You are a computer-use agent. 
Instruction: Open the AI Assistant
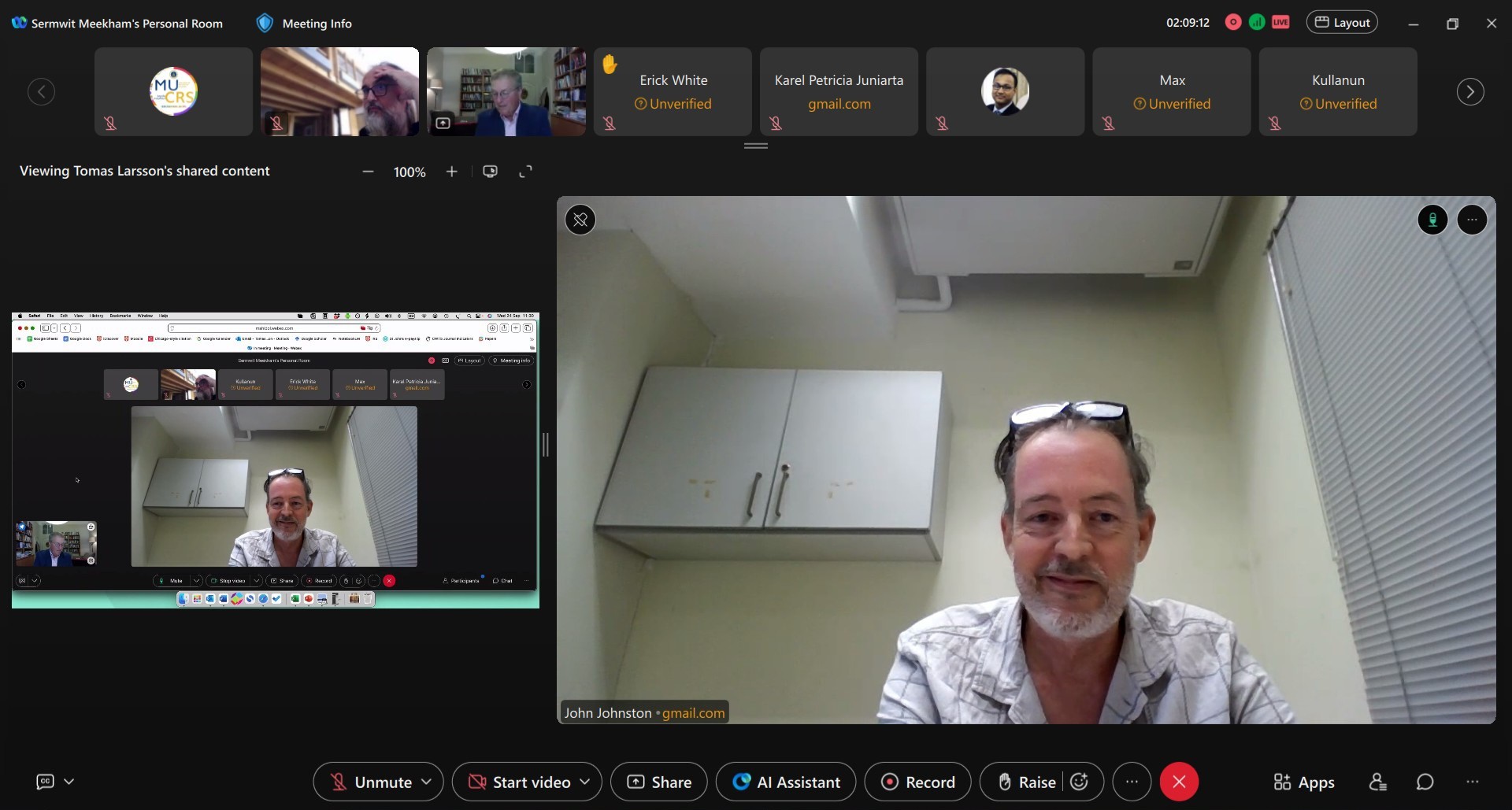[x=786, y=782]
